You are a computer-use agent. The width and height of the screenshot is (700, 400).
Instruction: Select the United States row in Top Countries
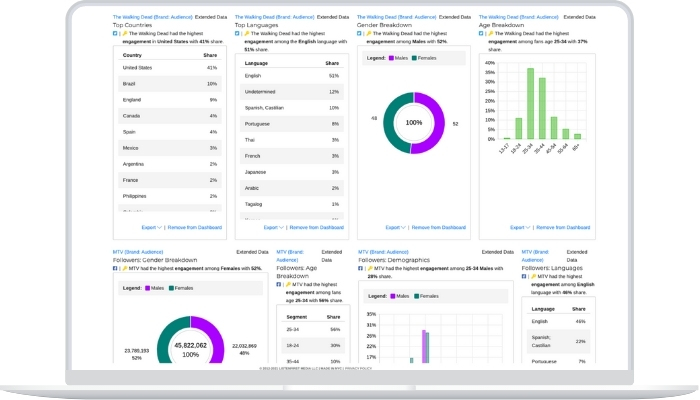[170, 68]
